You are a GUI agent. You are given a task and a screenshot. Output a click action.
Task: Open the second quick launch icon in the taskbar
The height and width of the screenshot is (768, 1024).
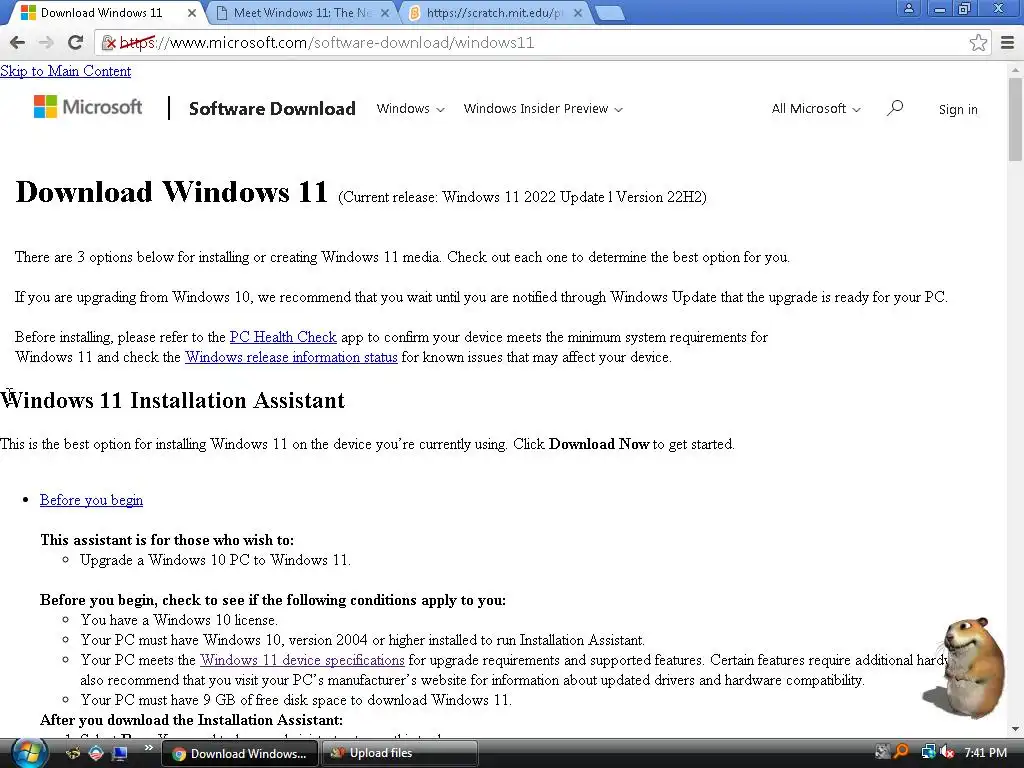[x=96, y=753]
